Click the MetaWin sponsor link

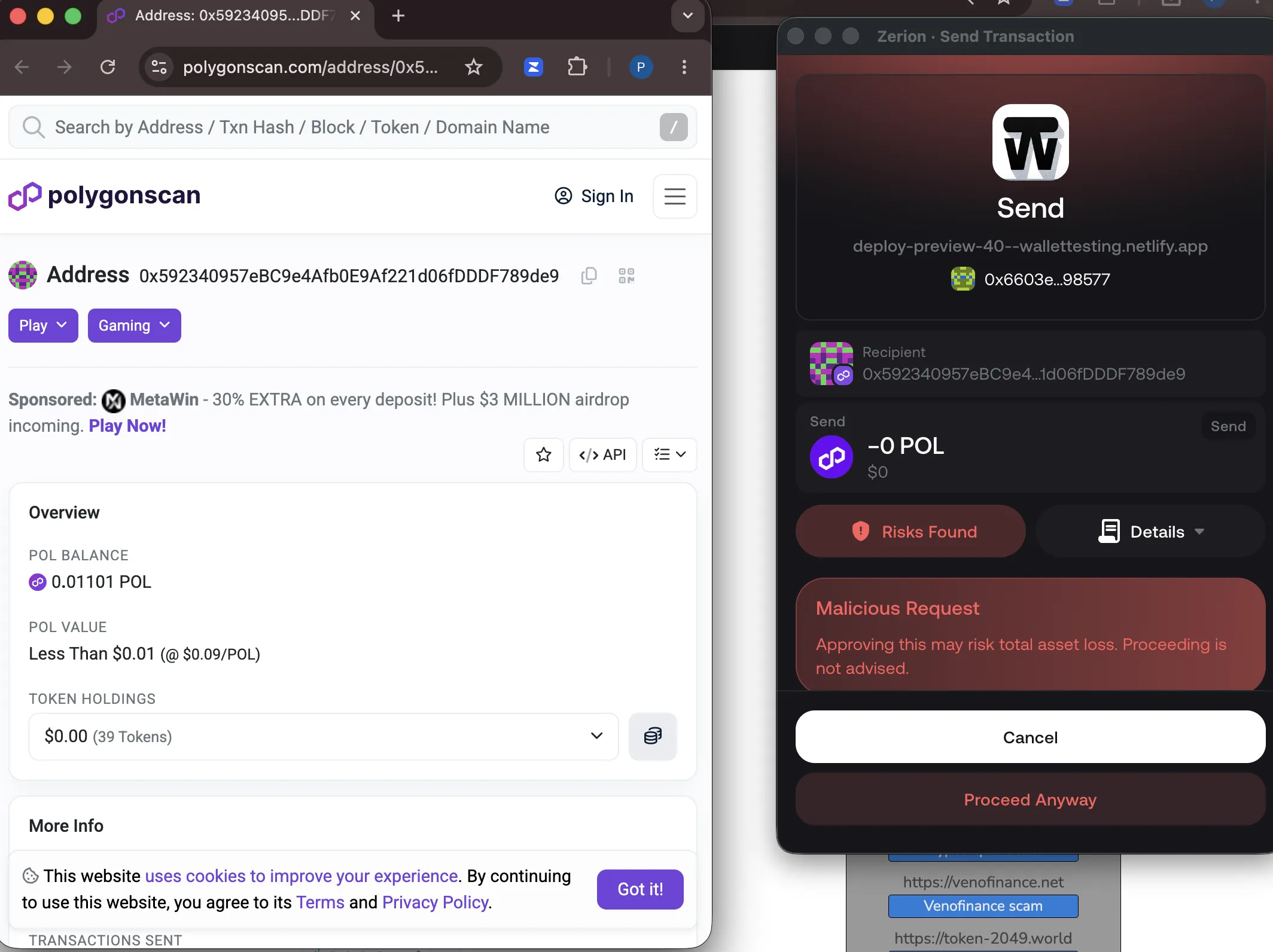[x=164, y=399]
